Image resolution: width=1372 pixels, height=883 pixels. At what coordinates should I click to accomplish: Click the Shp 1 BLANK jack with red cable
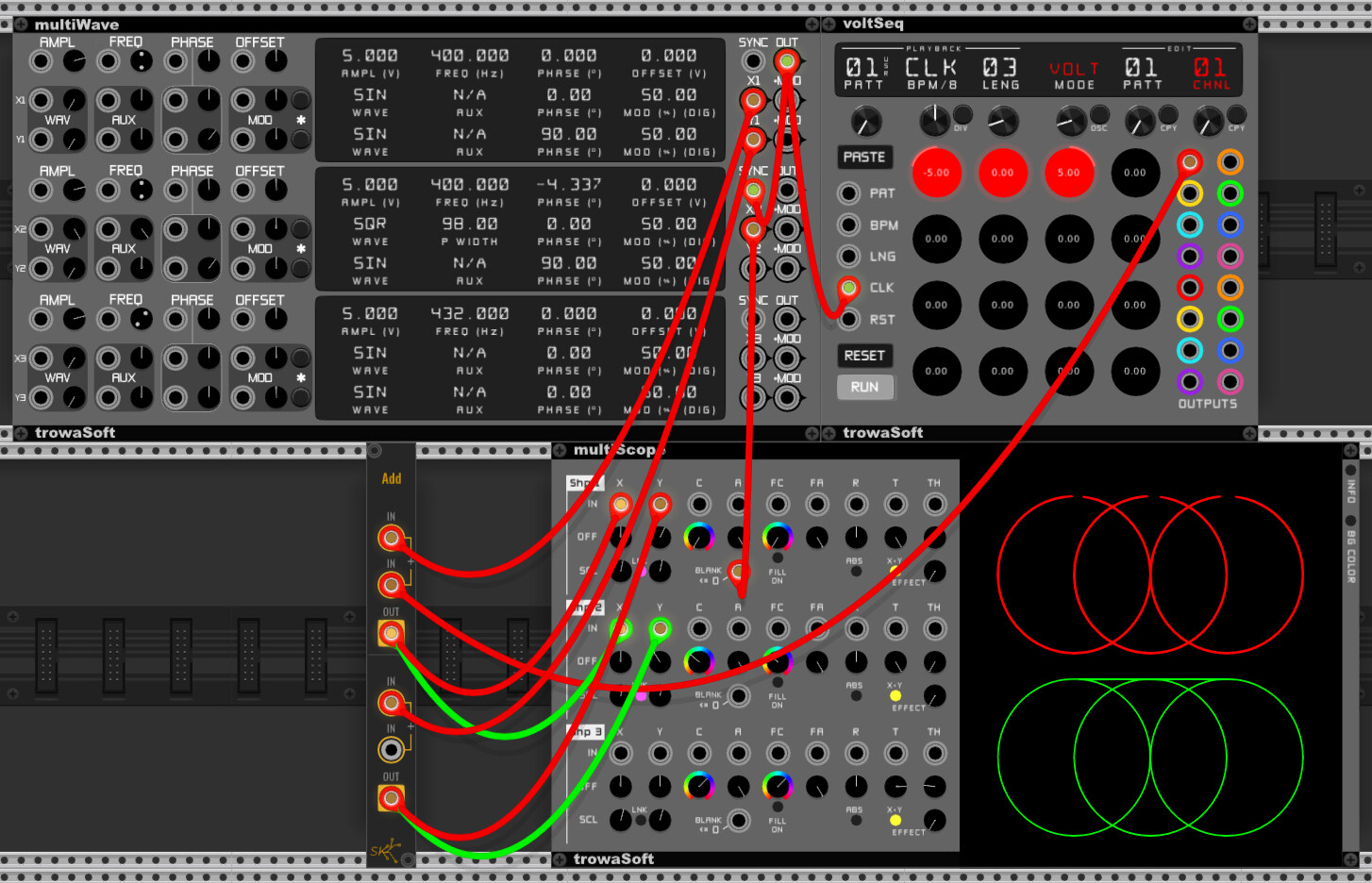(738, 572)
